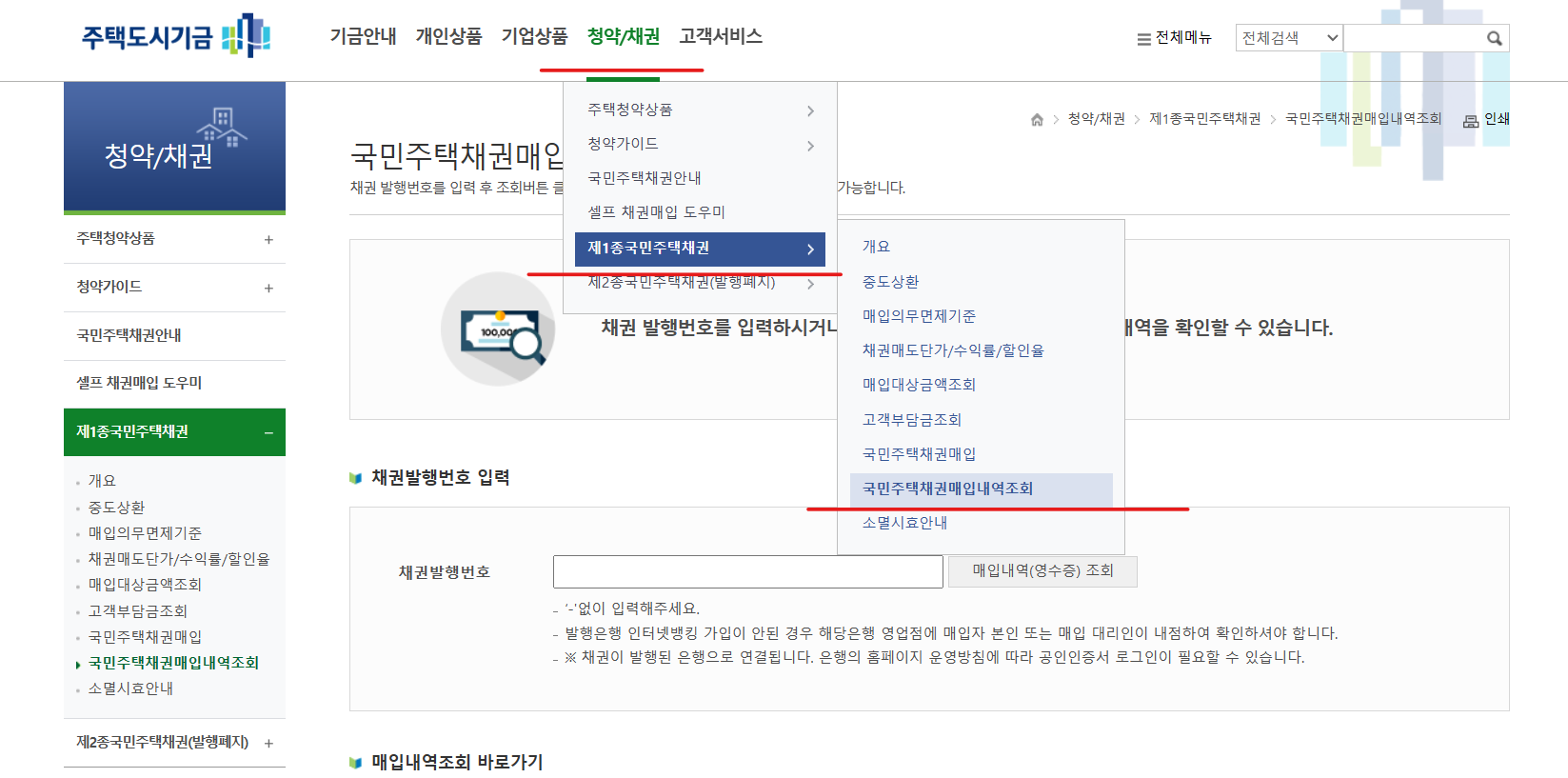Open sidebar 매입의무면제기준 link
The width and height of the screenshot is (1568, 778).
coord(145,533)
